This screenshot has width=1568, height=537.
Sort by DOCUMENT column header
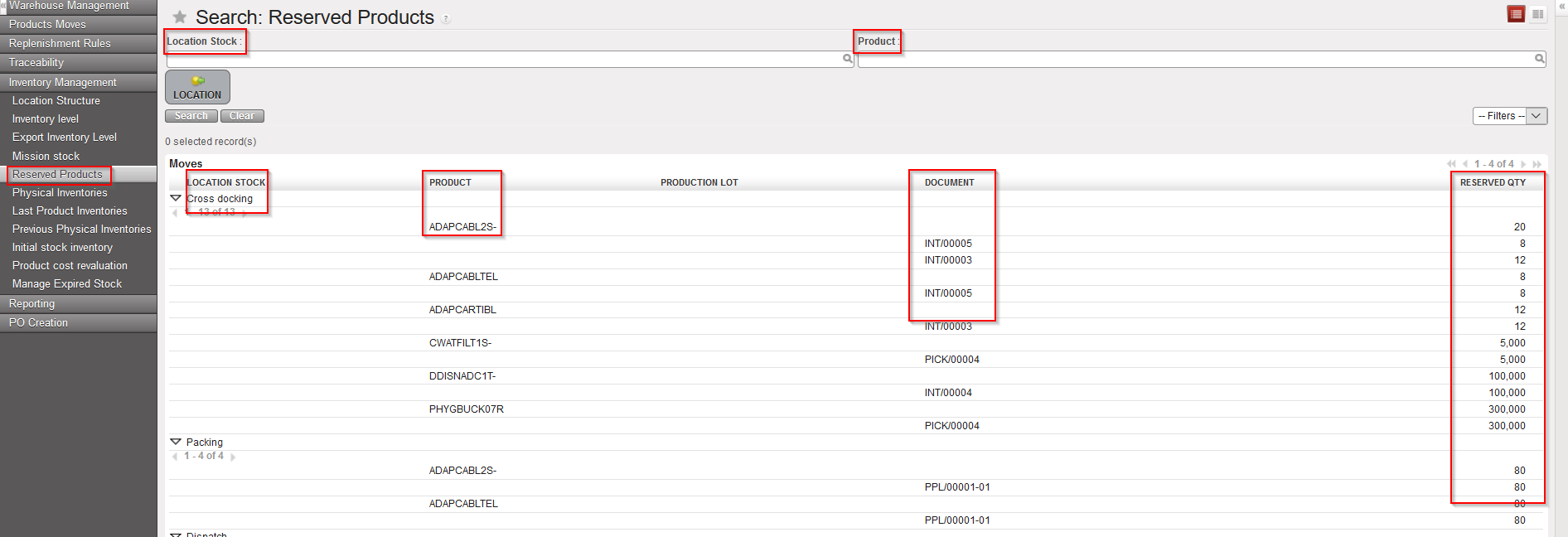click(x=950, y=182)
